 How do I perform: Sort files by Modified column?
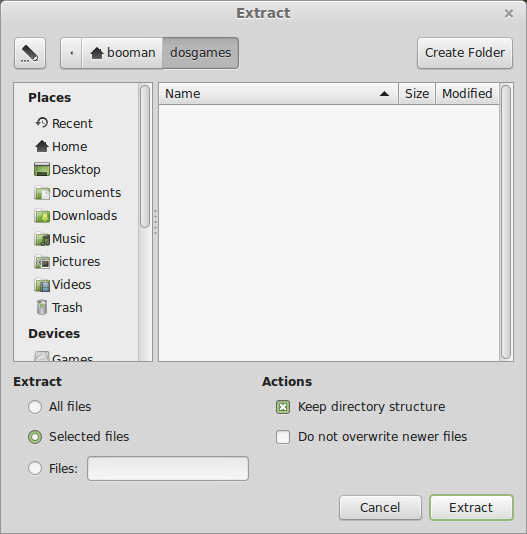[x=467, y=94]
